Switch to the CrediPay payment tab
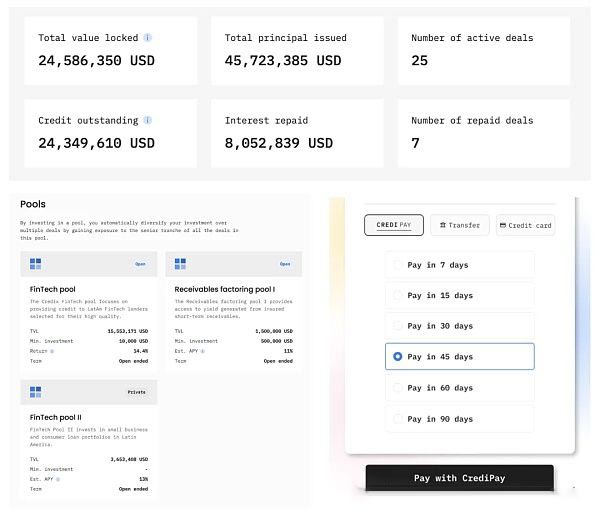The height and width of the screenshot is (518, 600). 394,225
